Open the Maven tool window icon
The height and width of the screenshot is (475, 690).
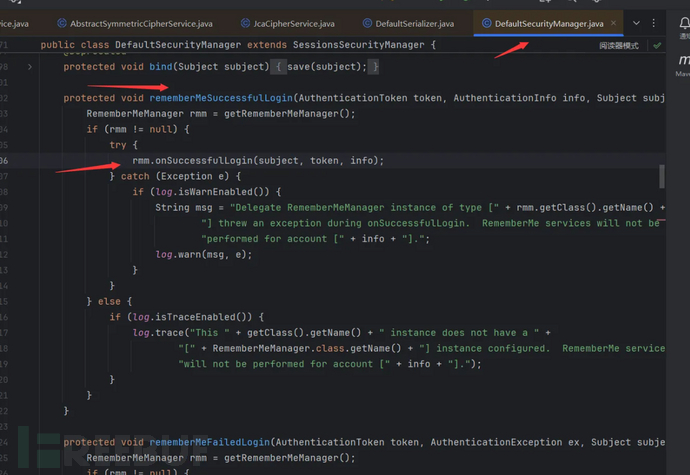click(x=683, y=60)
